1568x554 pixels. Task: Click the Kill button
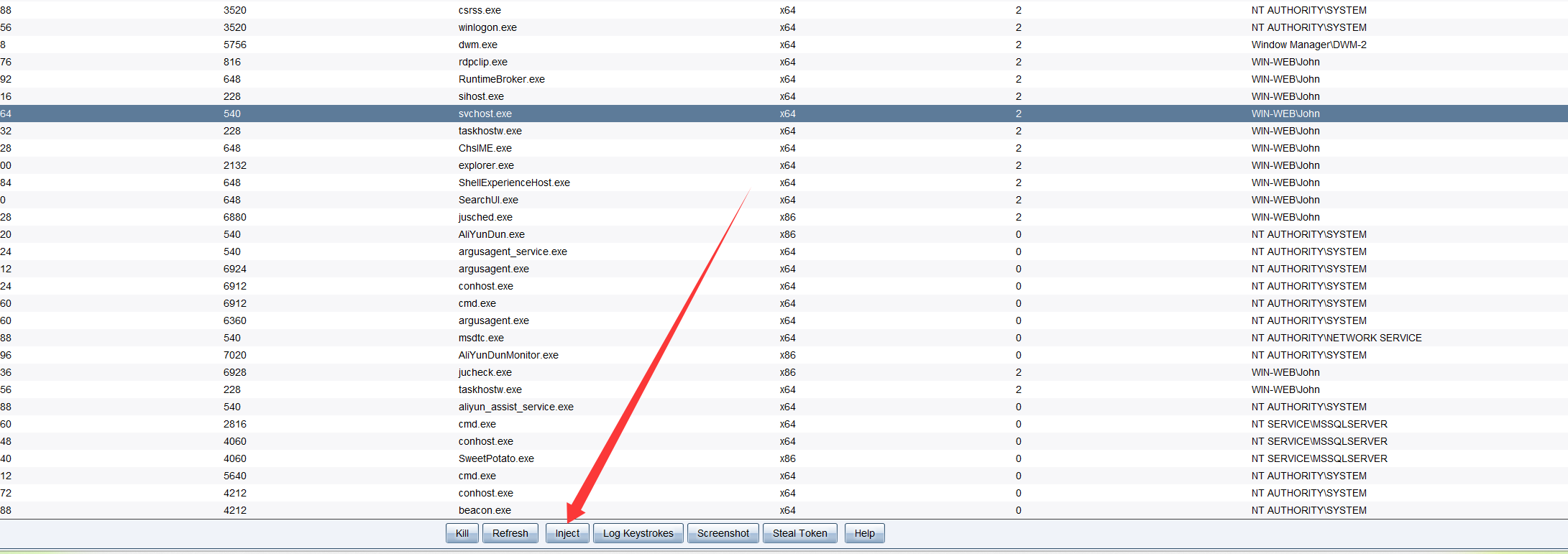click(462, 533)
